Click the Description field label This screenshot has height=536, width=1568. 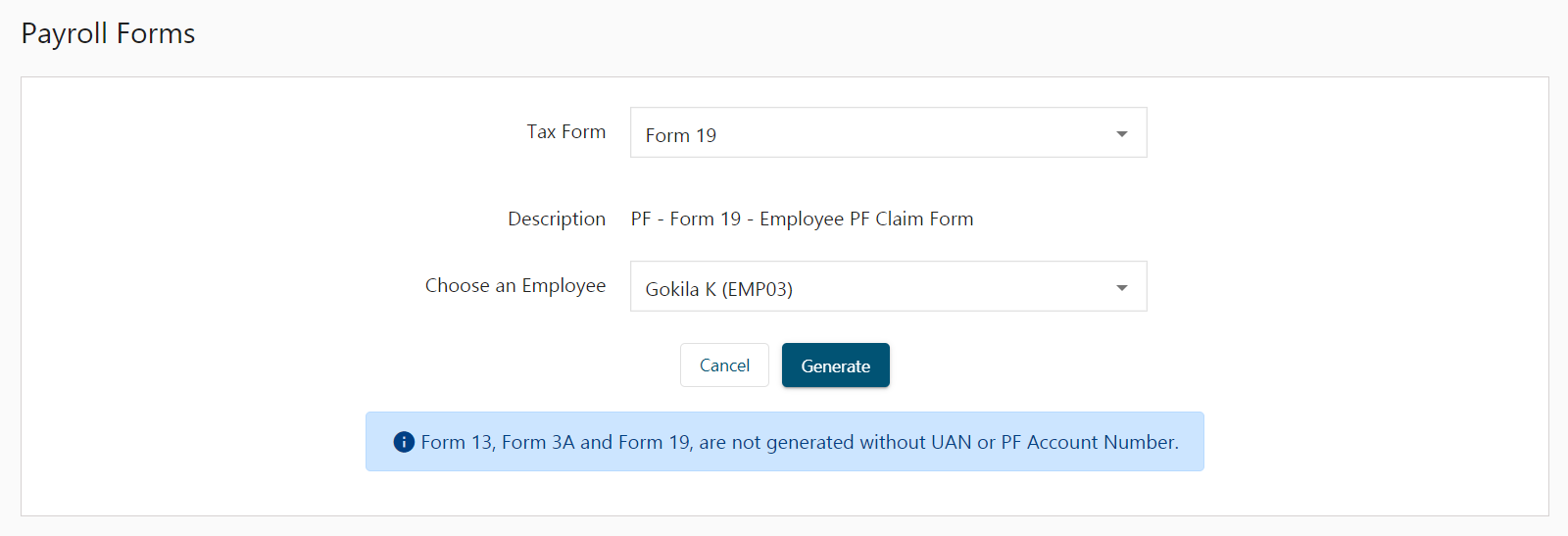pos(557,219)
